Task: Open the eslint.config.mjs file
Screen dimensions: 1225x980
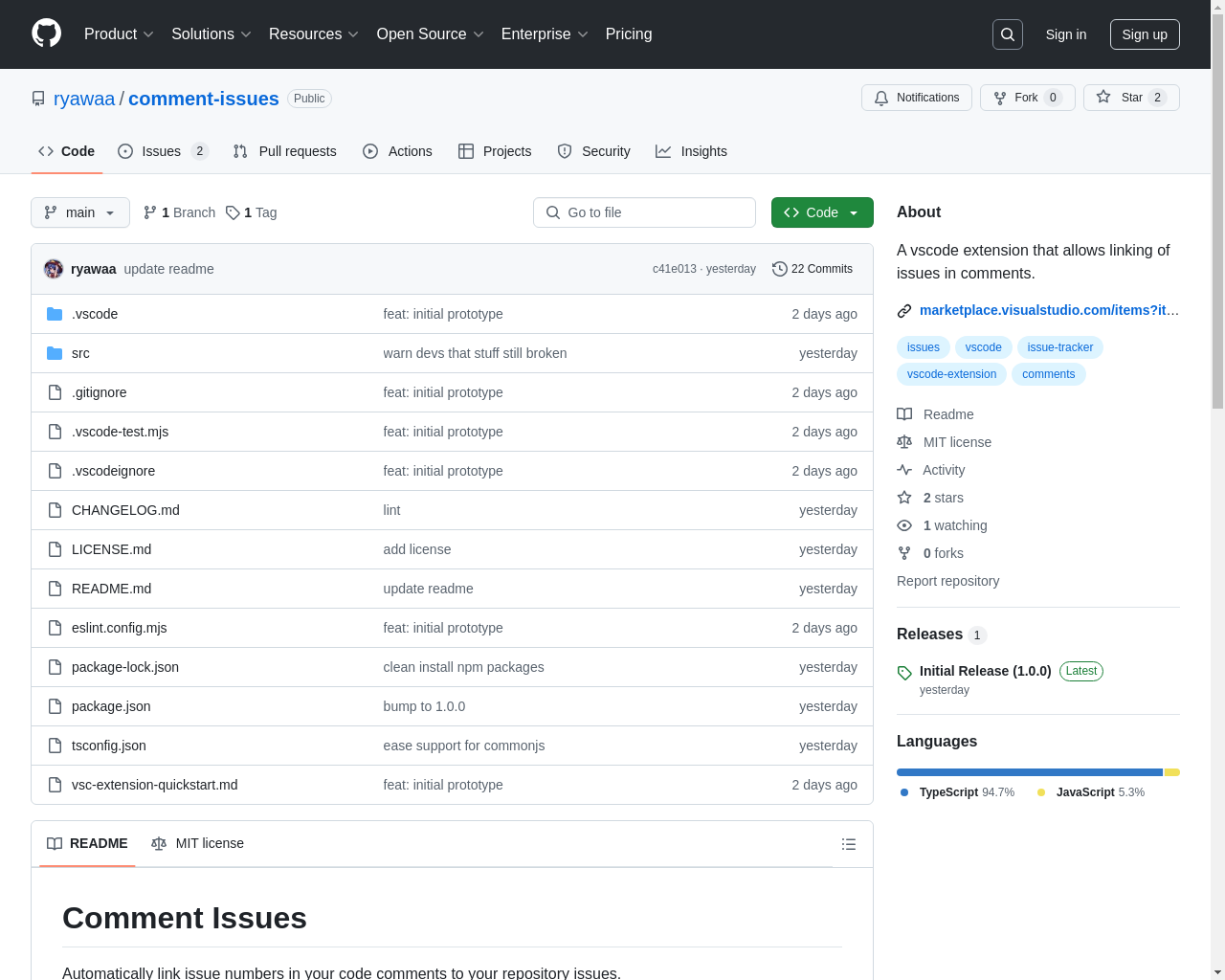Action: (x=119, y=628)
